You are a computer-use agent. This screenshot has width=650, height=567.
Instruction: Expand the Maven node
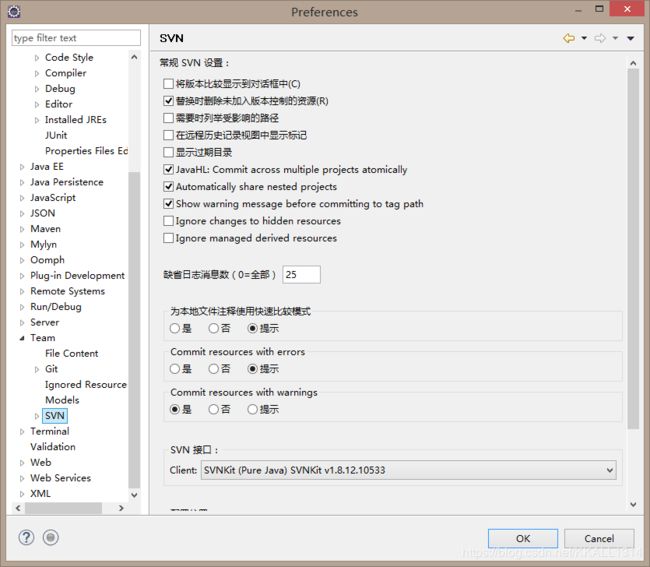[x=22, y=229]
